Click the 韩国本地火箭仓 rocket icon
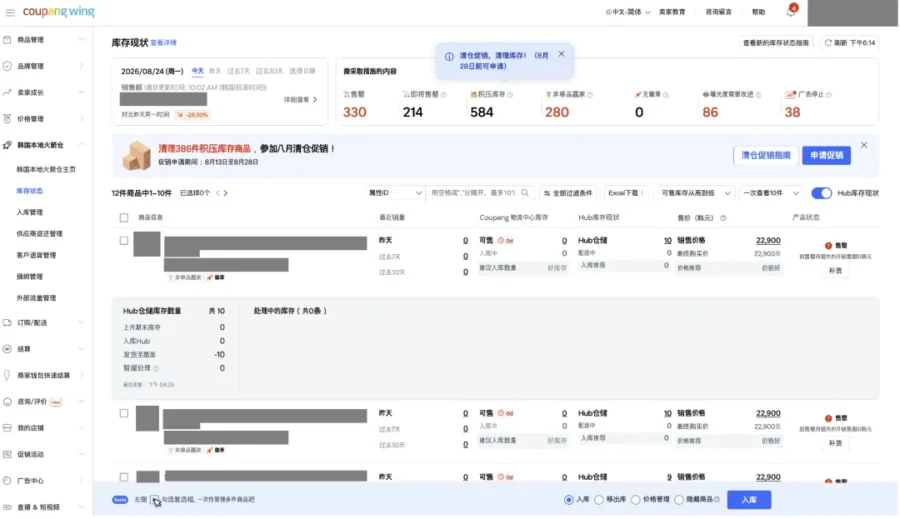 7,145
